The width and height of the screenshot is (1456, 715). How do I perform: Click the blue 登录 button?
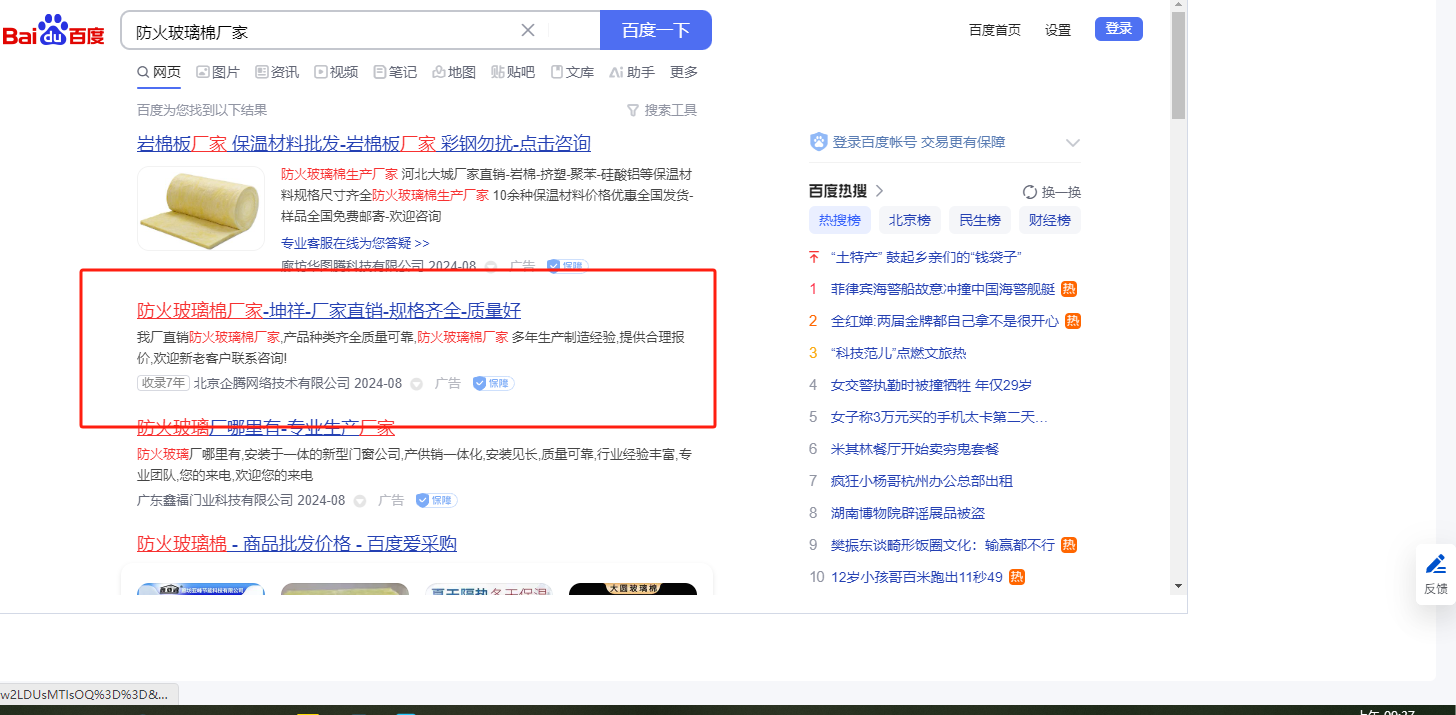[1118, 29]
